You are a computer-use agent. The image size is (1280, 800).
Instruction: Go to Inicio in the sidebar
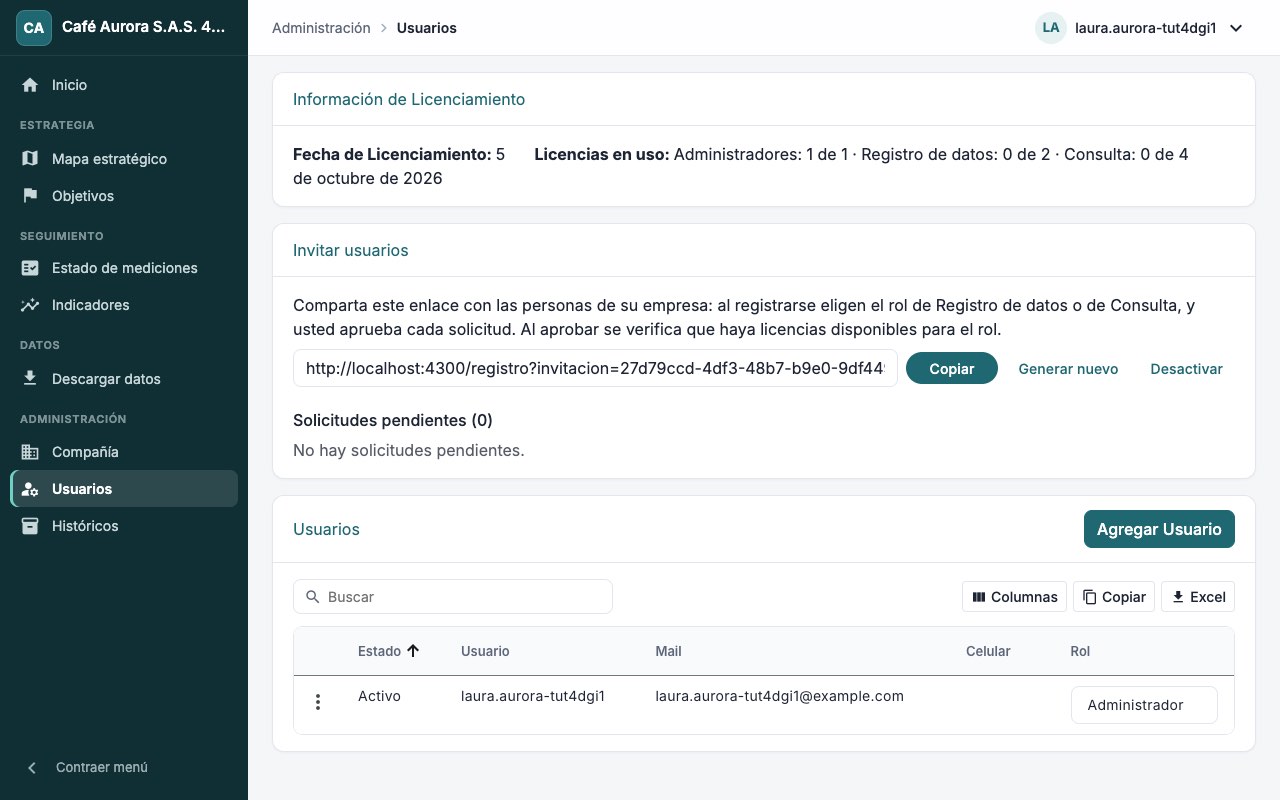coord(124,85)
